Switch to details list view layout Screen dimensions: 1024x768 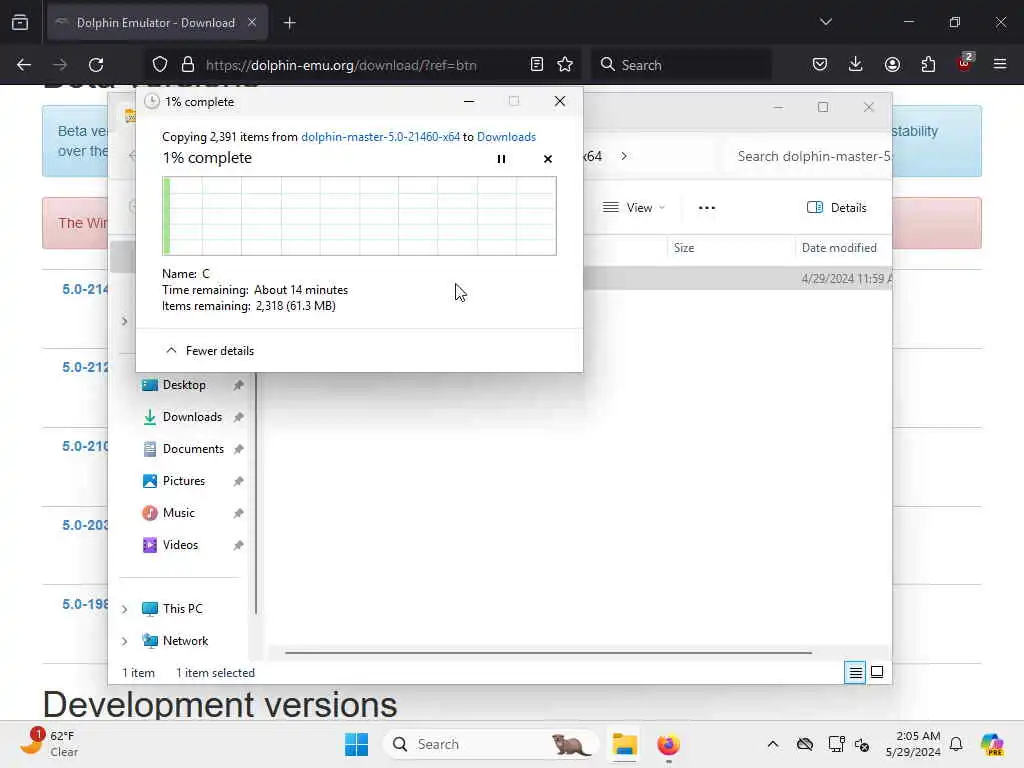coord(855,672)
